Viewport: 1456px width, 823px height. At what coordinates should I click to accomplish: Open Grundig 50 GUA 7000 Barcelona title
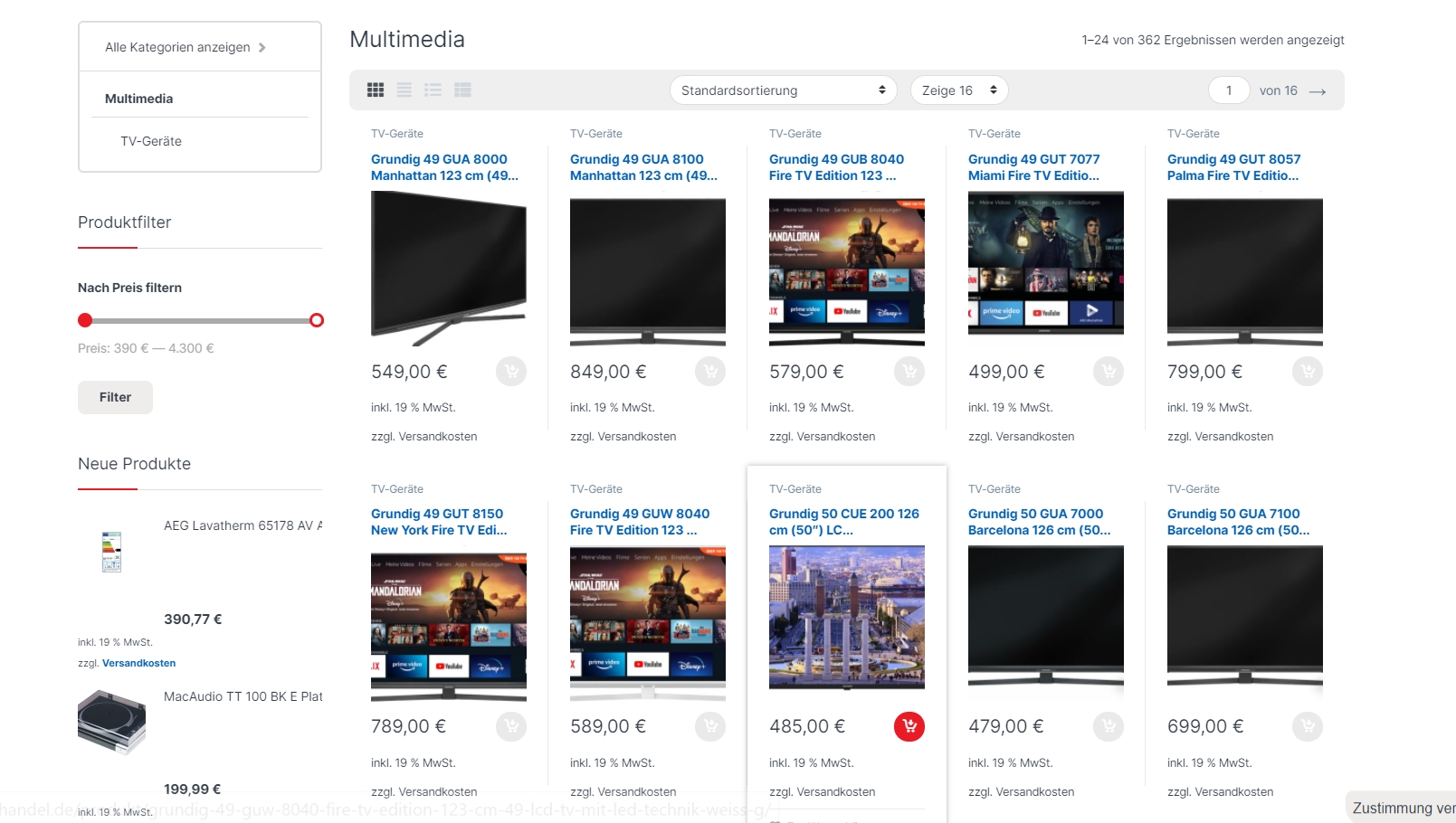1039,522
